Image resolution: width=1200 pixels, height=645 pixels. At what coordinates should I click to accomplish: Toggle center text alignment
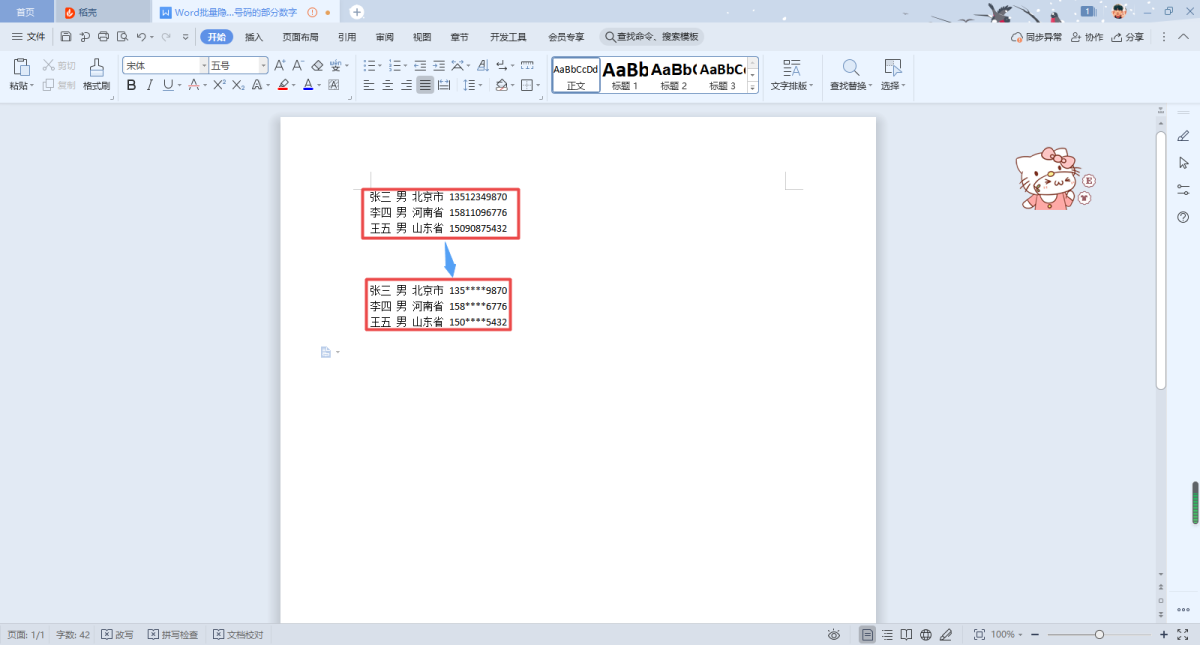tap(388, 85)
